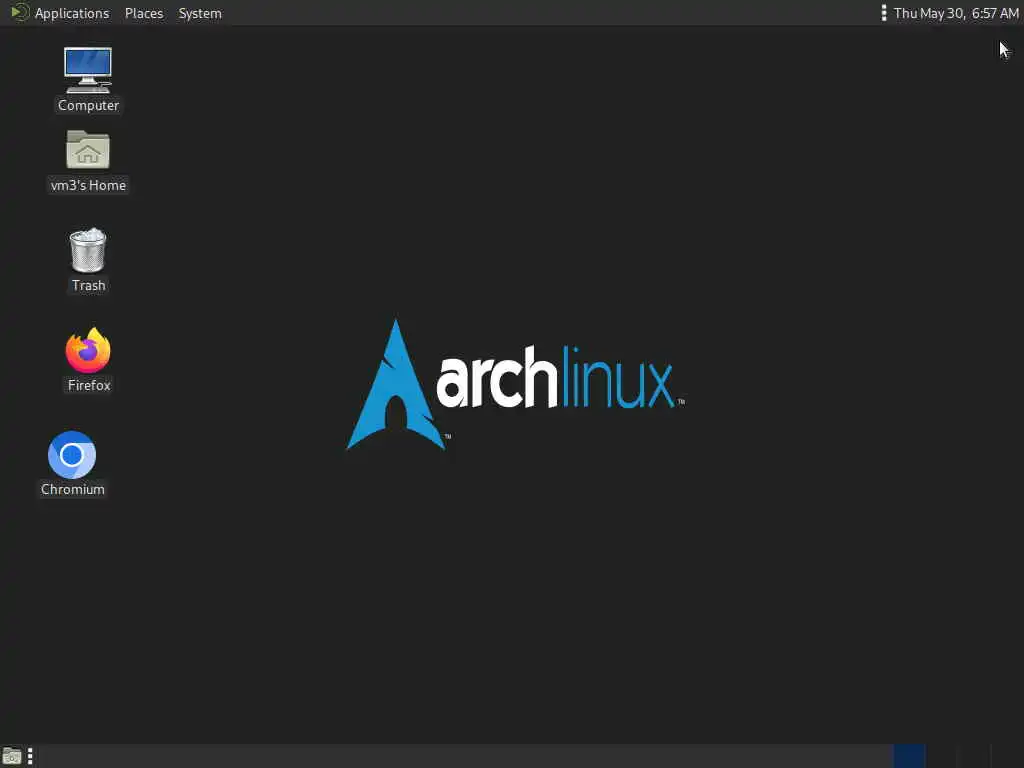Click the window list handle in bottom panel
The image size is (1024, 768).
[x=30, y=756]
